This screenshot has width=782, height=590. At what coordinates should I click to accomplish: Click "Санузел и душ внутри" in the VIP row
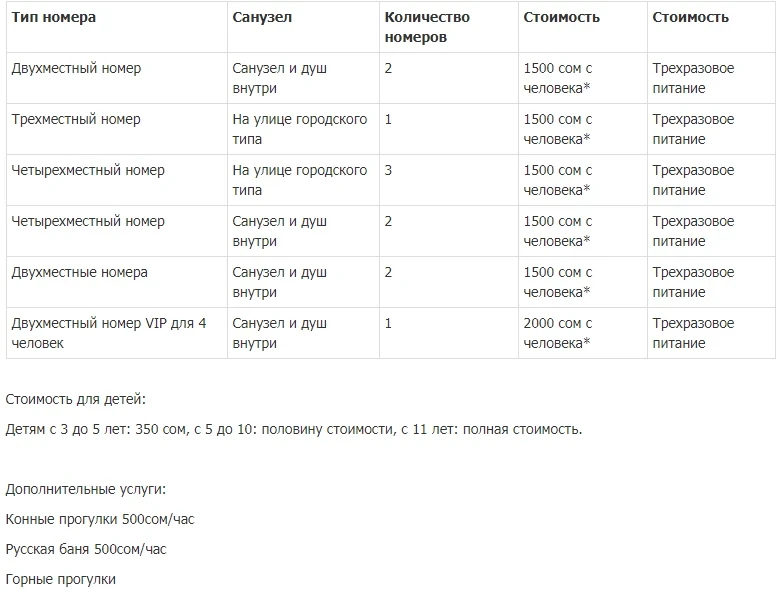pyautogui.click(x=279, y=333)
